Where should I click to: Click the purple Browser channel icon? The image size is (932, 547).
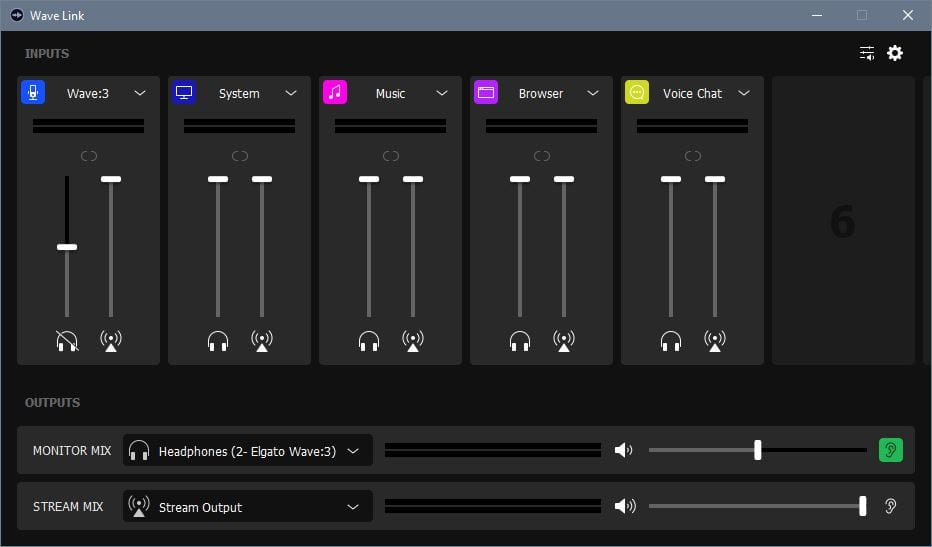[486, 92]
